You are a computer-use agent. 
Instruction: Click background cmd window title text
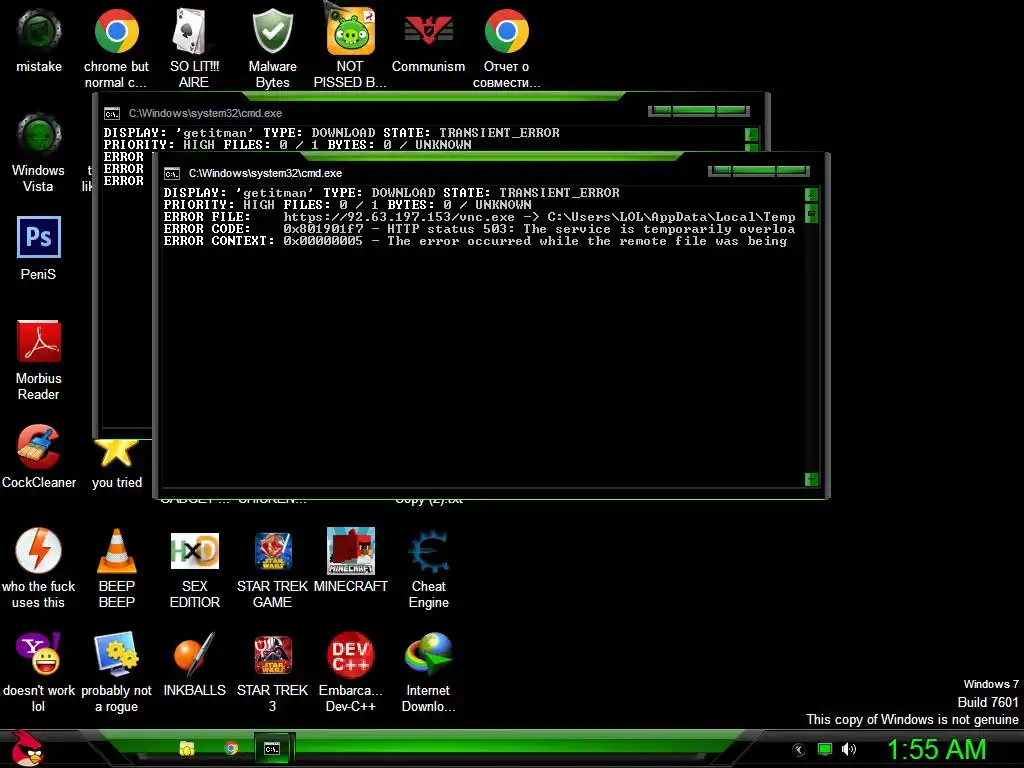(205, 113)
